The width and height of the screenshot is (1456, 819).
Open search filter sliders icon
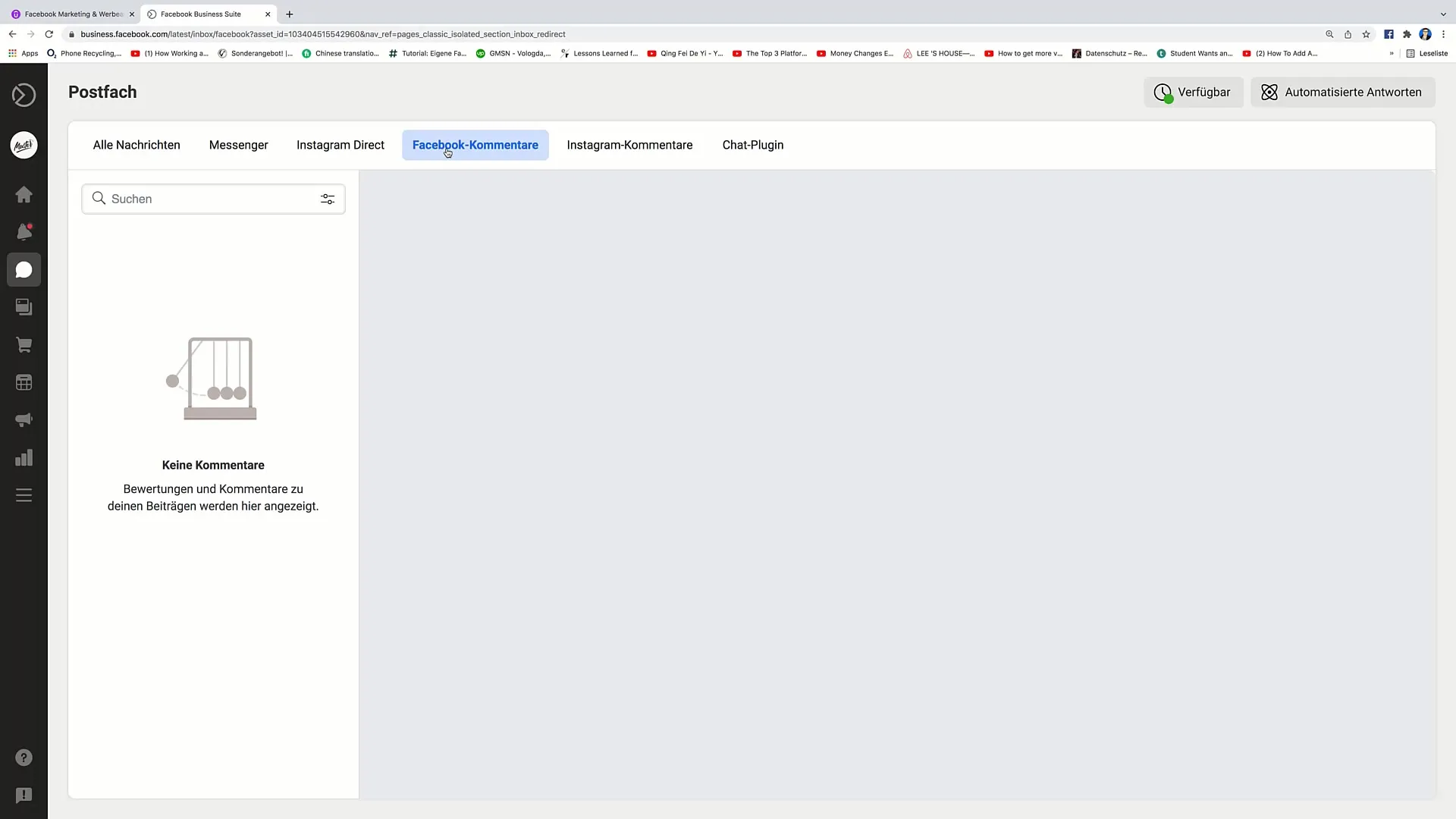(x=328, y=199)
